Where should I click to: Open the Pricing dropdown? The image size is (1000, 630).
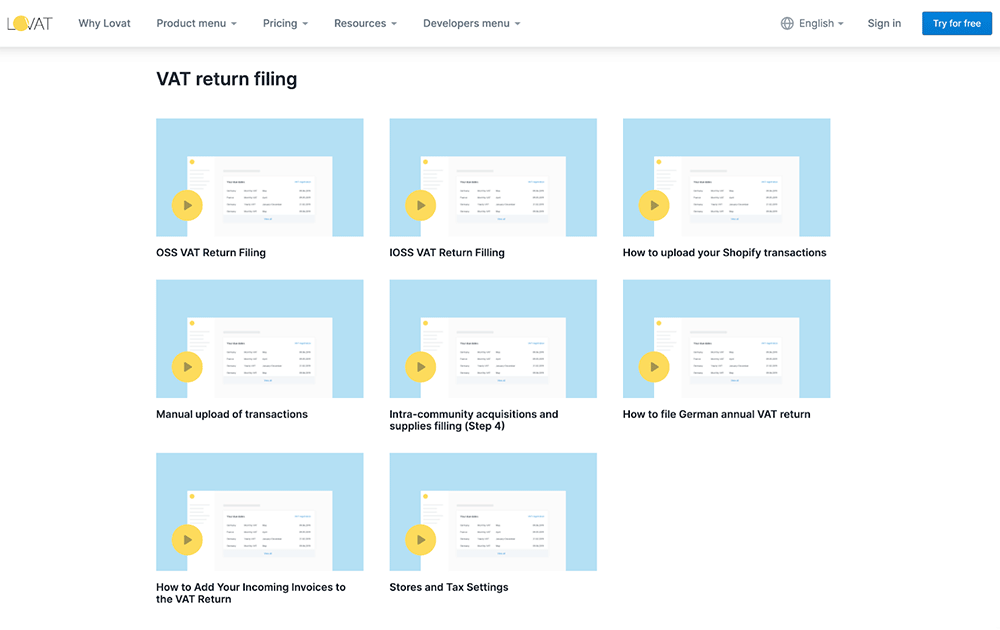click(285, 23)
